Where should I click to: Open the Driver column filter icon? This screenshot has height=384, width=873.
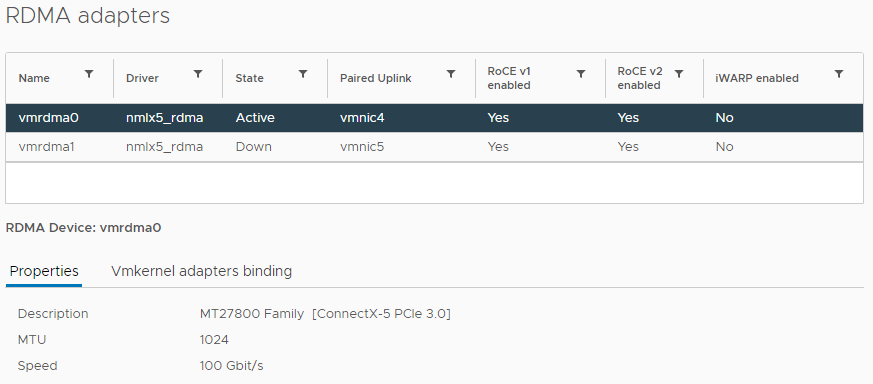(x=198, y=74)
